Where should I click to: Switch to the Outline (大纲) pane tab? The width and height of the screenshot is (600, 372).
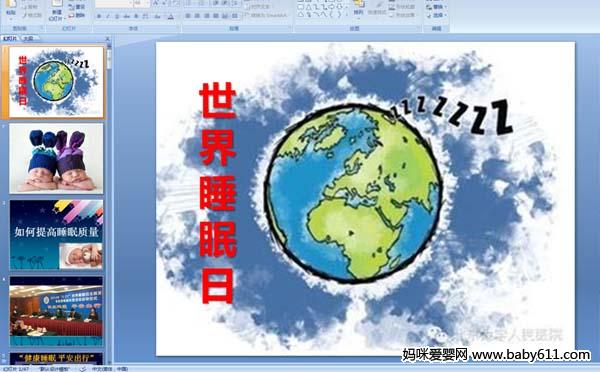coord(28,38)
